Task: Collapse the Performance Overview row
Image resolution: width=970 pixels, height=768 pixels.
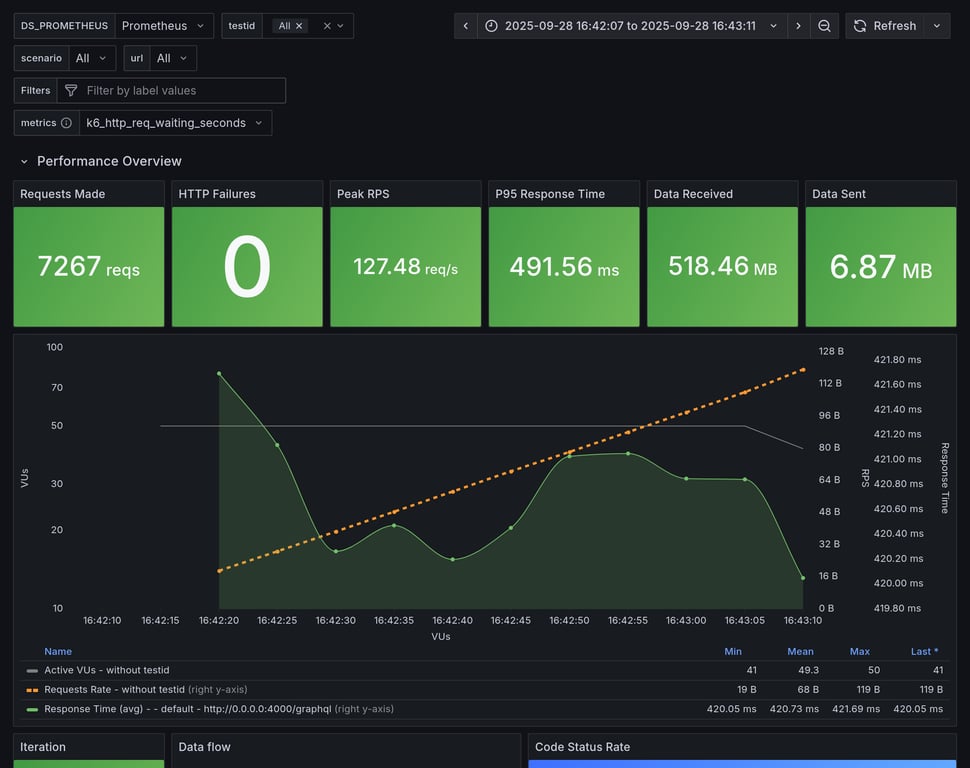Action: (24, 161)
